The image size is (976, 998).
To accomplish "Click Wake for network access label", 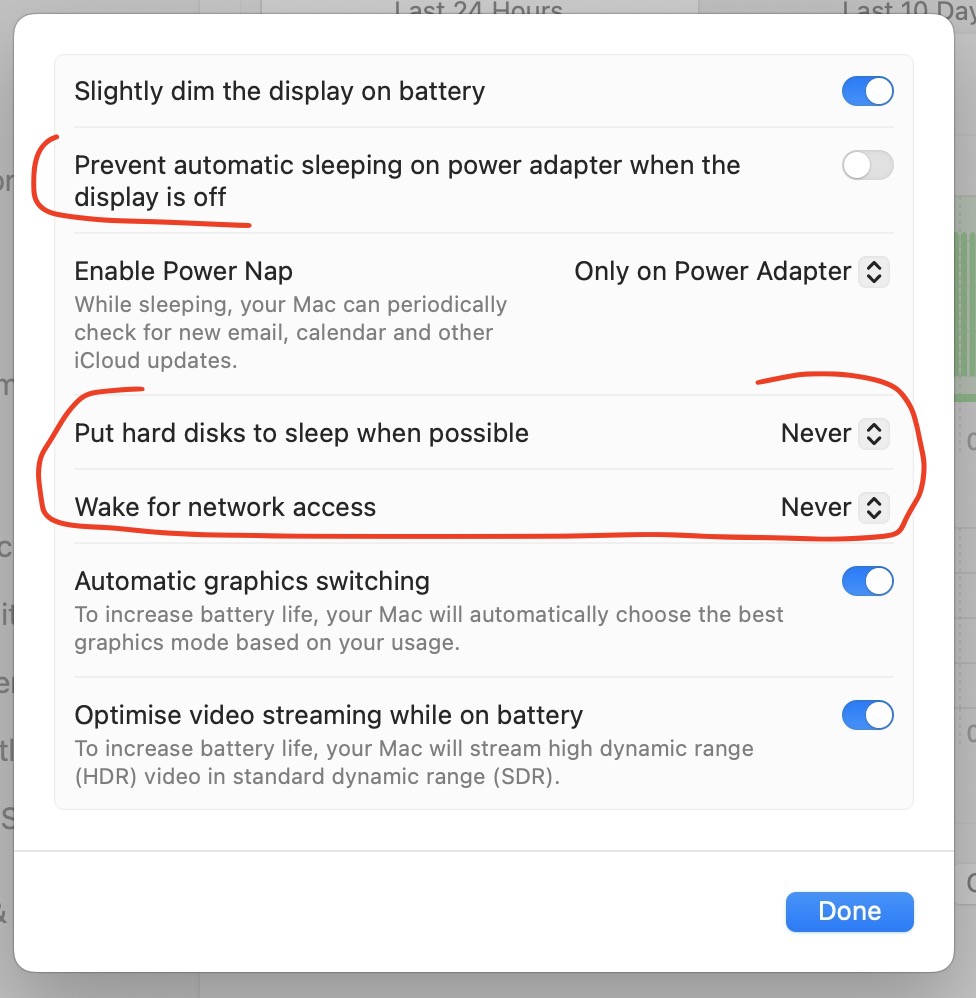I will [225, 507].
